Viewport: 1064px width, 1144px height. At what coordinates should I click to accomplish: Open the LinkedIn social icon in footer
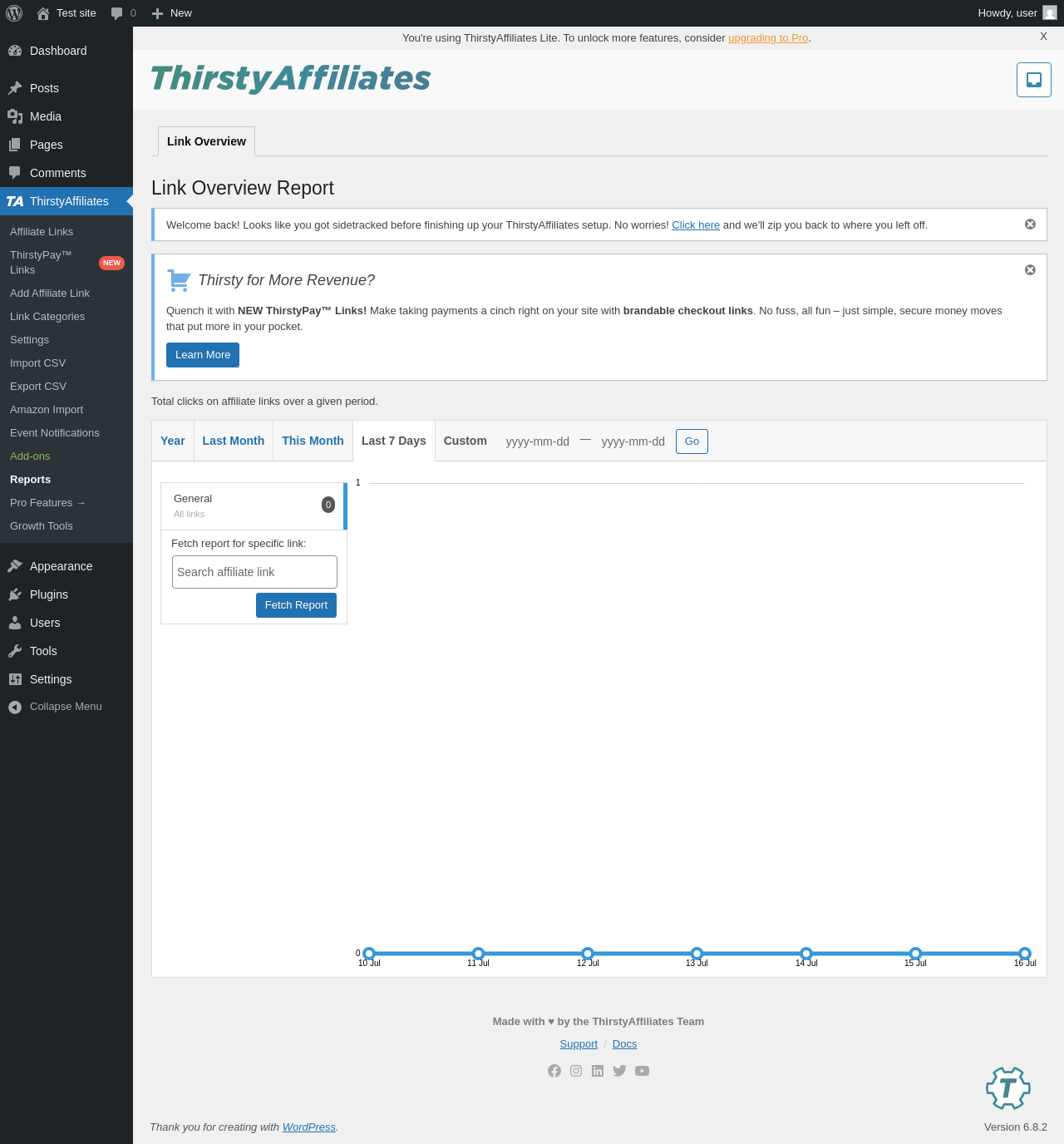(x=598, y=1071)
